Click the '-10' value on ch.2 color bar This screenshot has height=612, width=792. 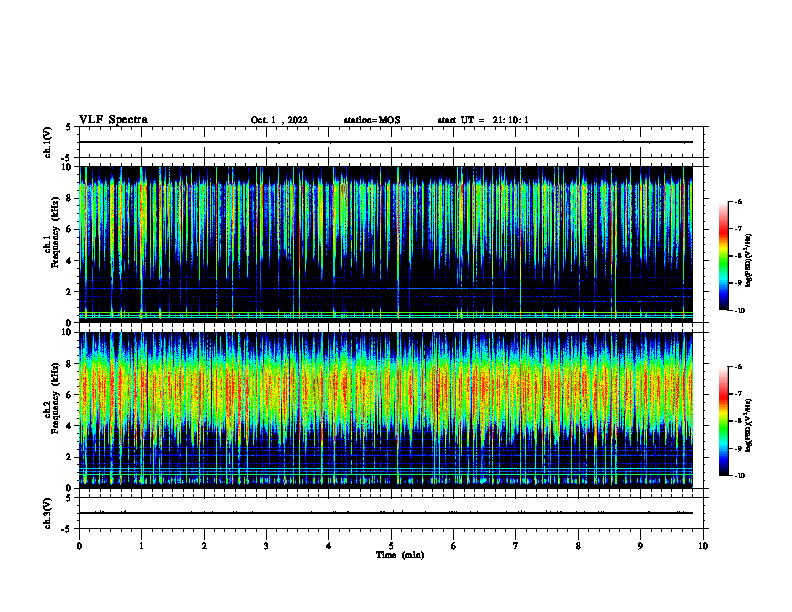[739, 476]
